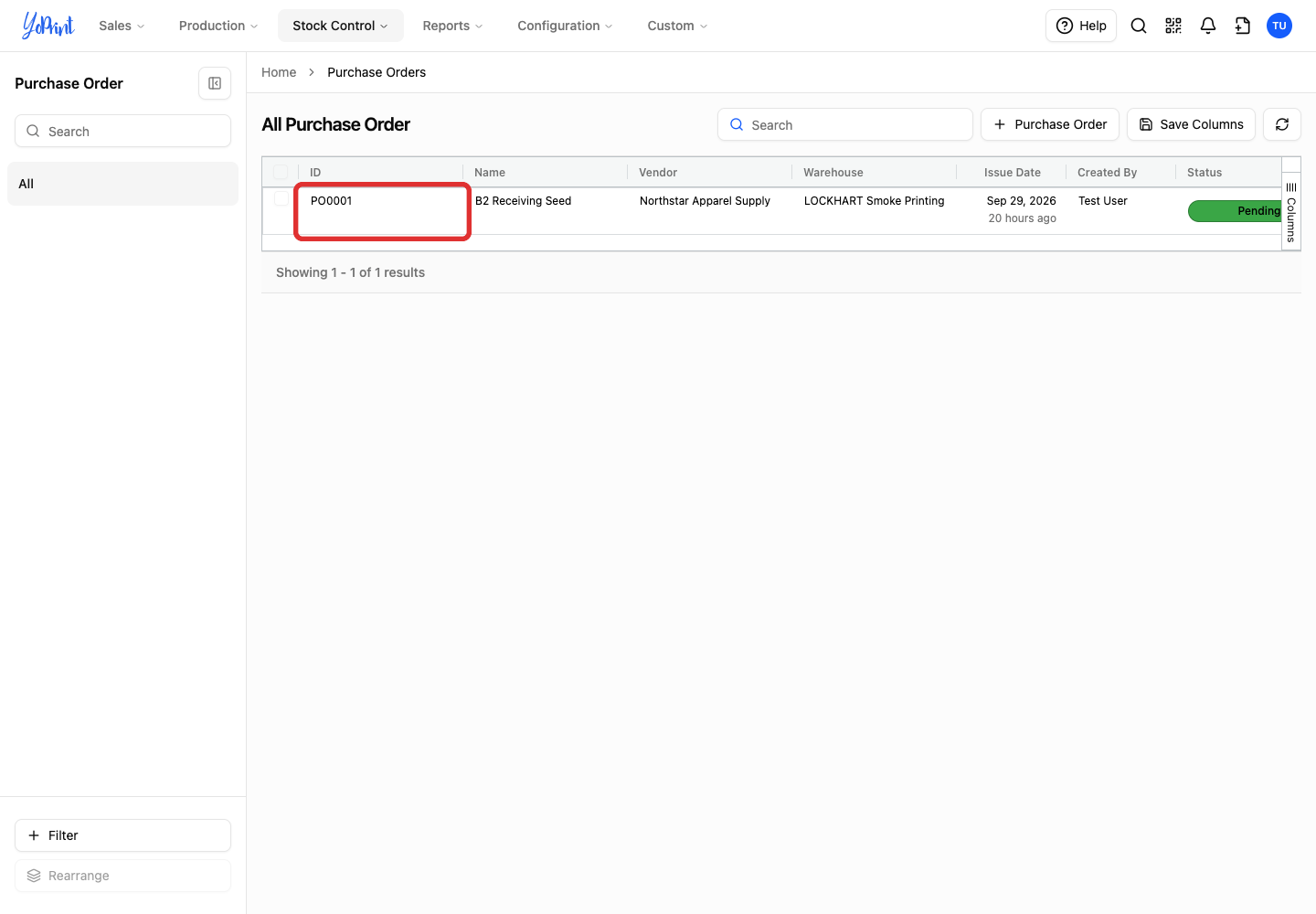Click the green Pending status badge
Image resolution: width=1316 pixels, height=914 pixels.
[x=1235, y=211]
